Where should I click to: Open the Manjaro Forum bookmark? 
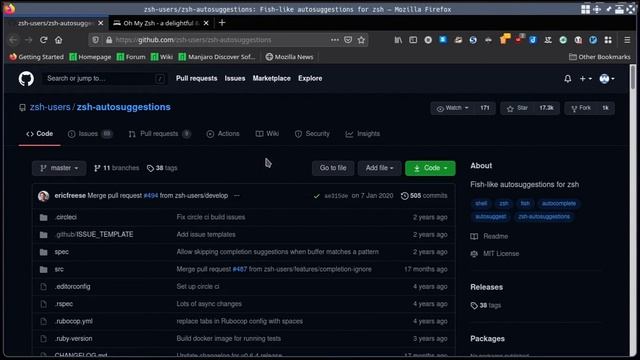tap(131, 57)
